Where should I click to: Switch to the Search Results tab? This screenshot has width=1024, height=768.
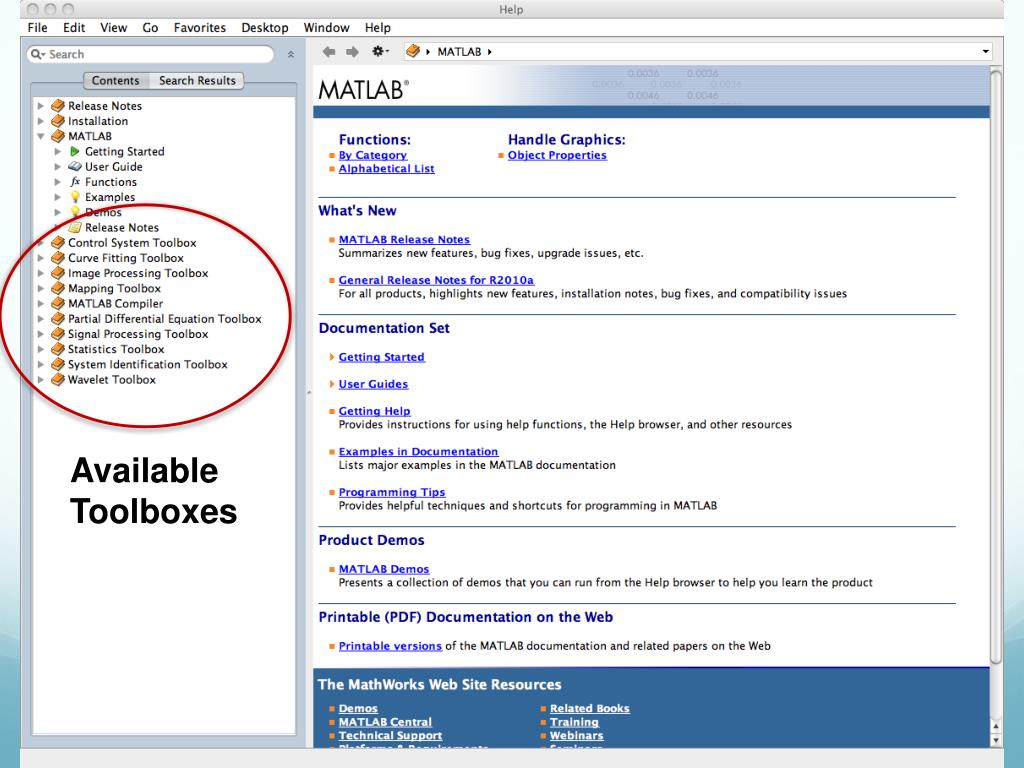point(197,80)
